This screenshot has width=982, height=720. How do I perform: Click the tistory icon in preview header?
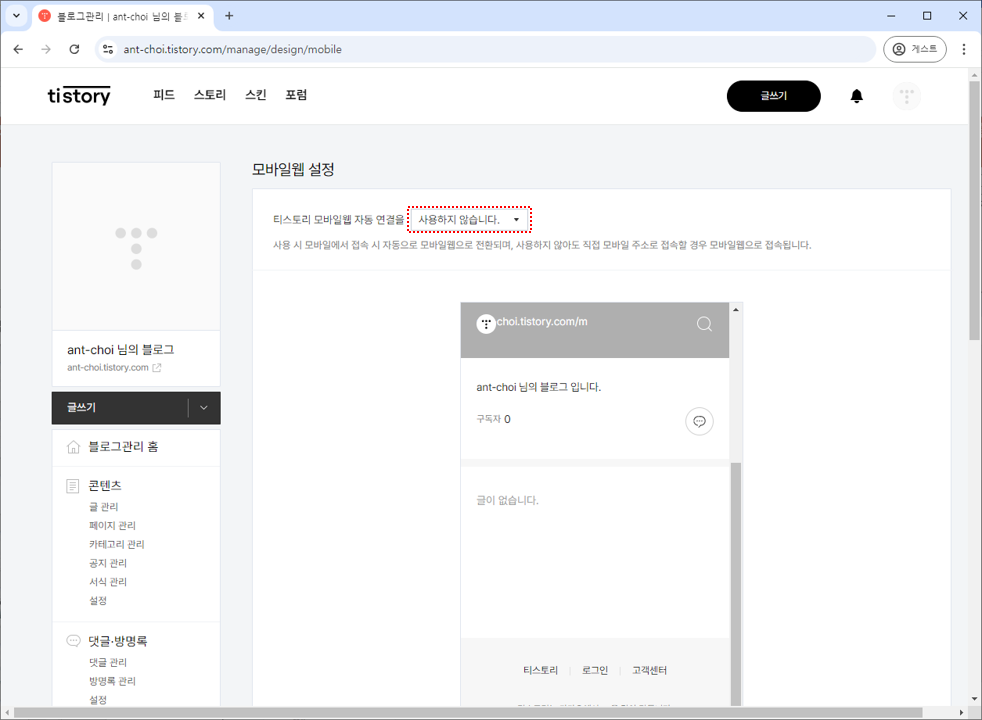pyautogui.click(x=486, y=324)
